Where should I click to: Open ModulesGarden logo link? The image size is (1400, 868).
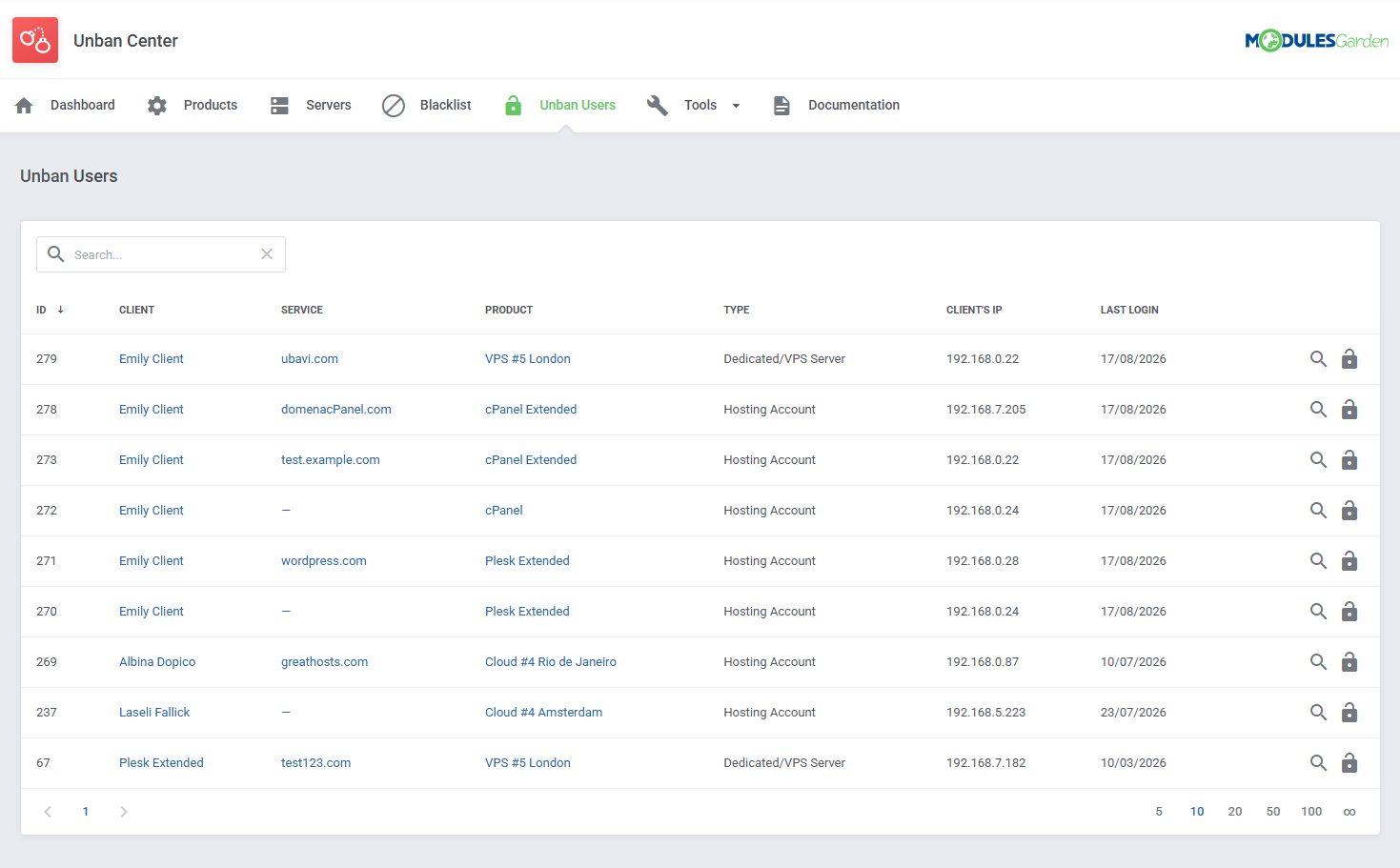pyautogui.click(x=1316, y=40)
